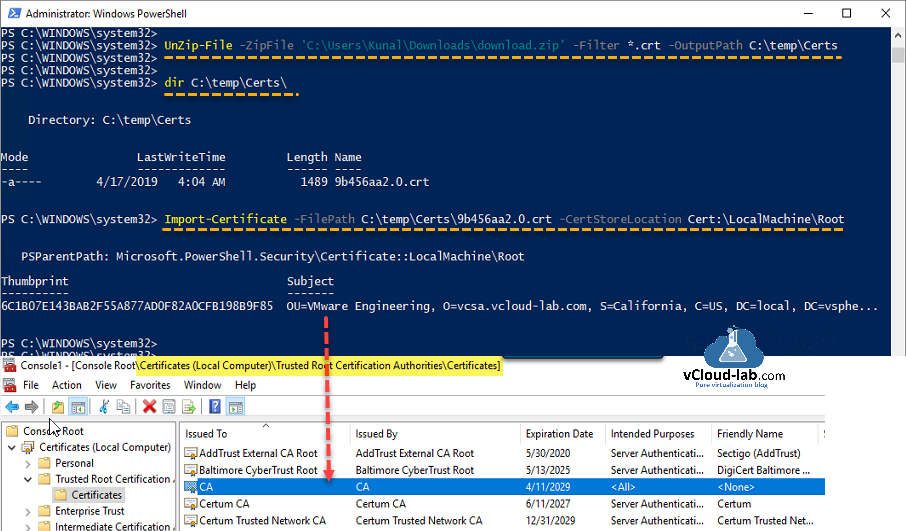Click <All> intended purposes cell
Viewport: 906px width, 531px height.
click(x=623, y=487)
